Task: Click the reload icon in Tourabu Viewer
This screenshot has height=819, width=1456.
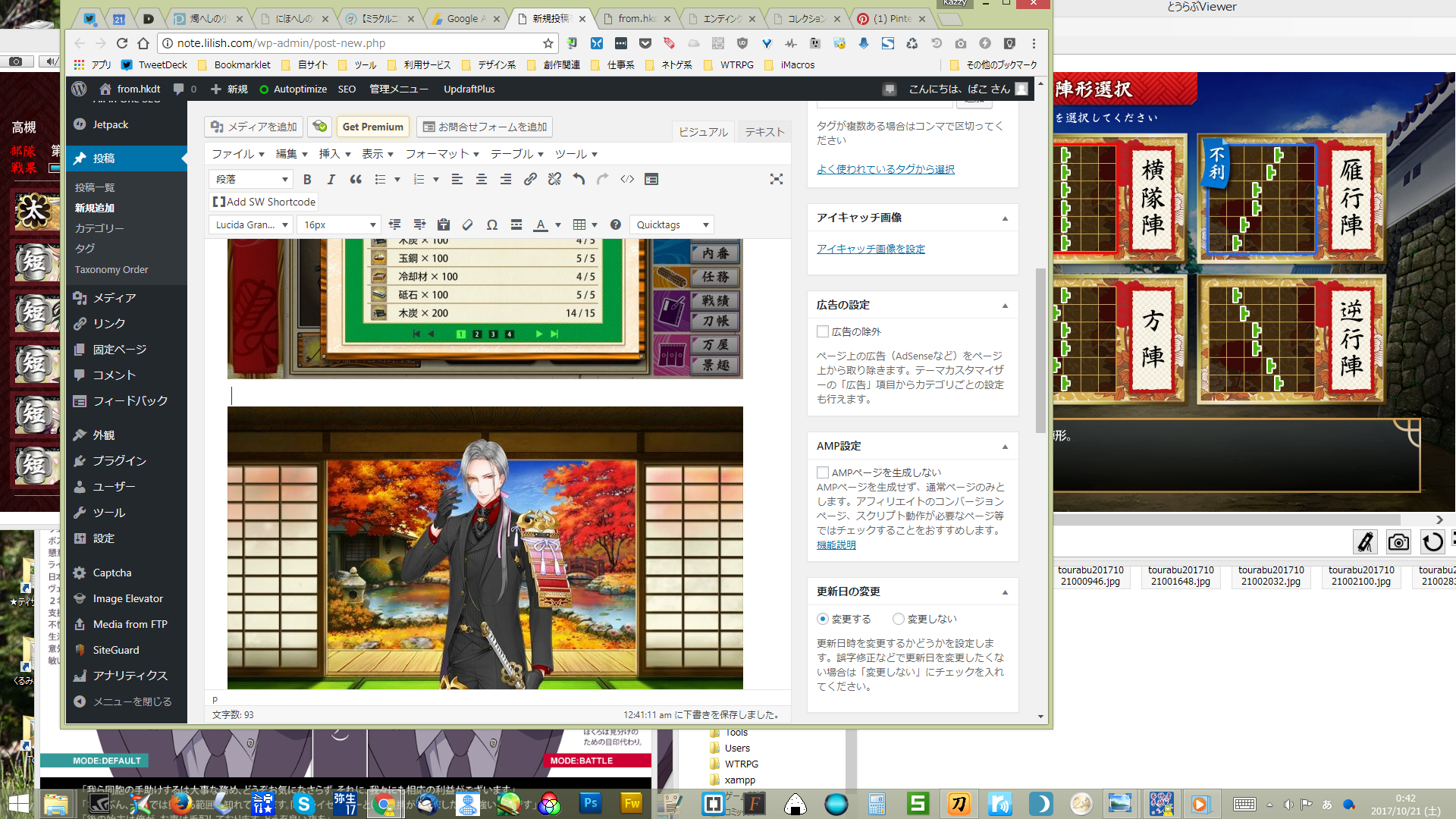Action: pos(1432,542)
